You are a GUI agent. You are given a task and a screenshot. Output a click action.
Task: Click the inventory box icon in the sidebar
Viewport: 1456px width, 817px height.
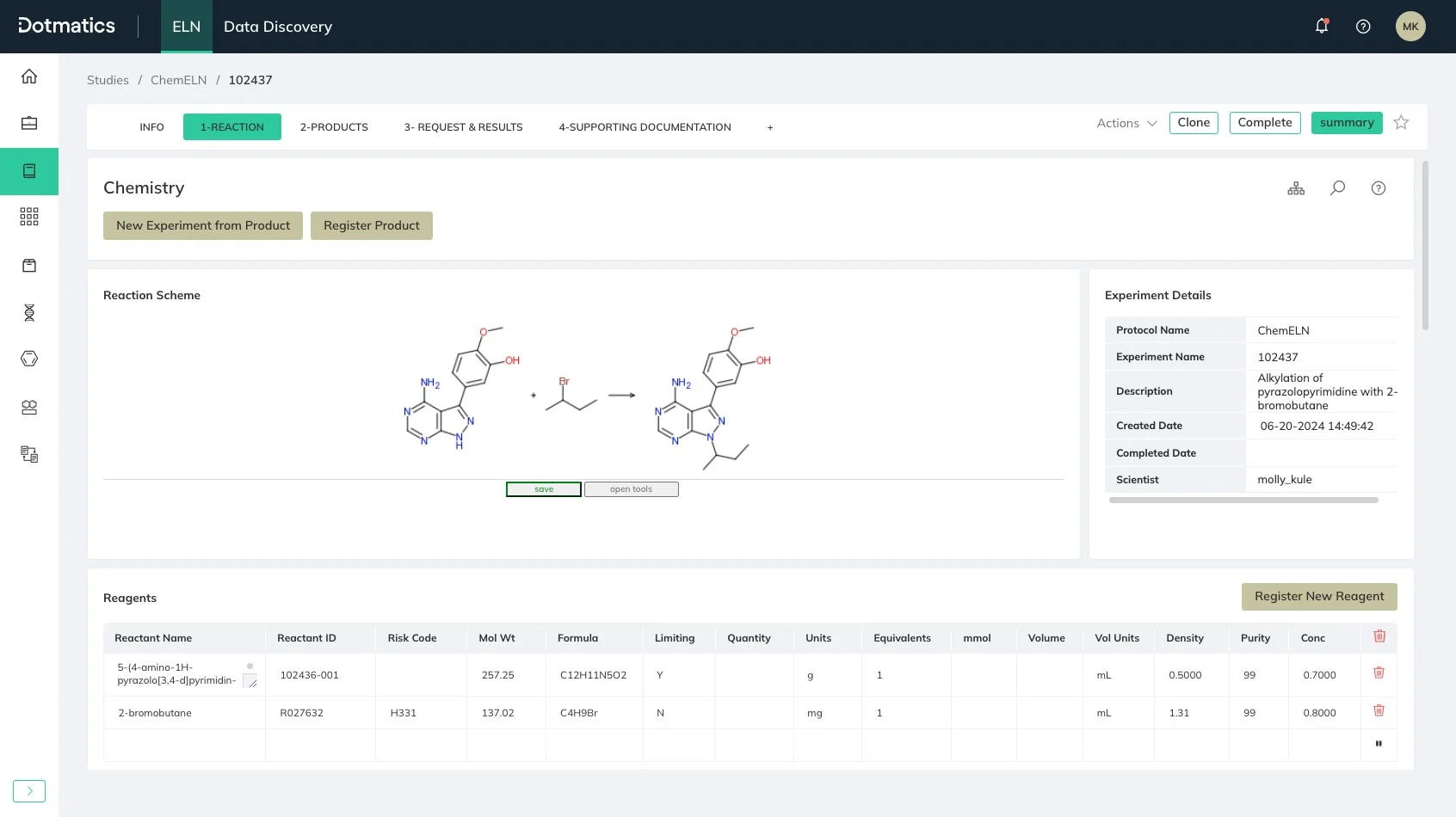point(29,266)
